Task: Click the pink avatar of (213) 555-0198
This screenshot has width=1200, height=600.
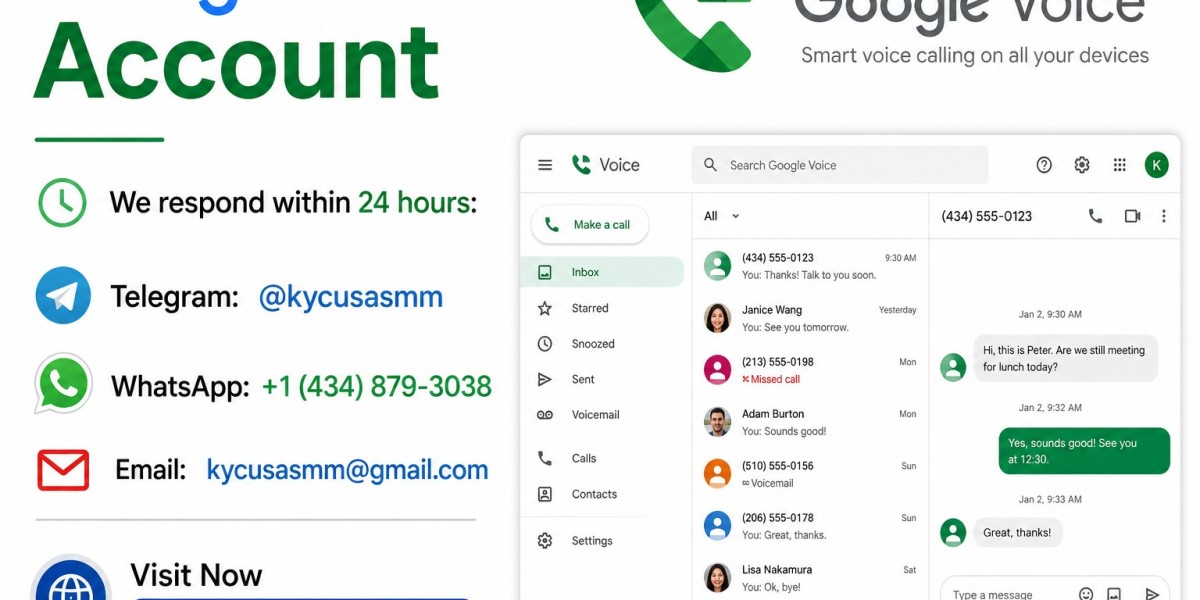Action: tap(717, 370)
